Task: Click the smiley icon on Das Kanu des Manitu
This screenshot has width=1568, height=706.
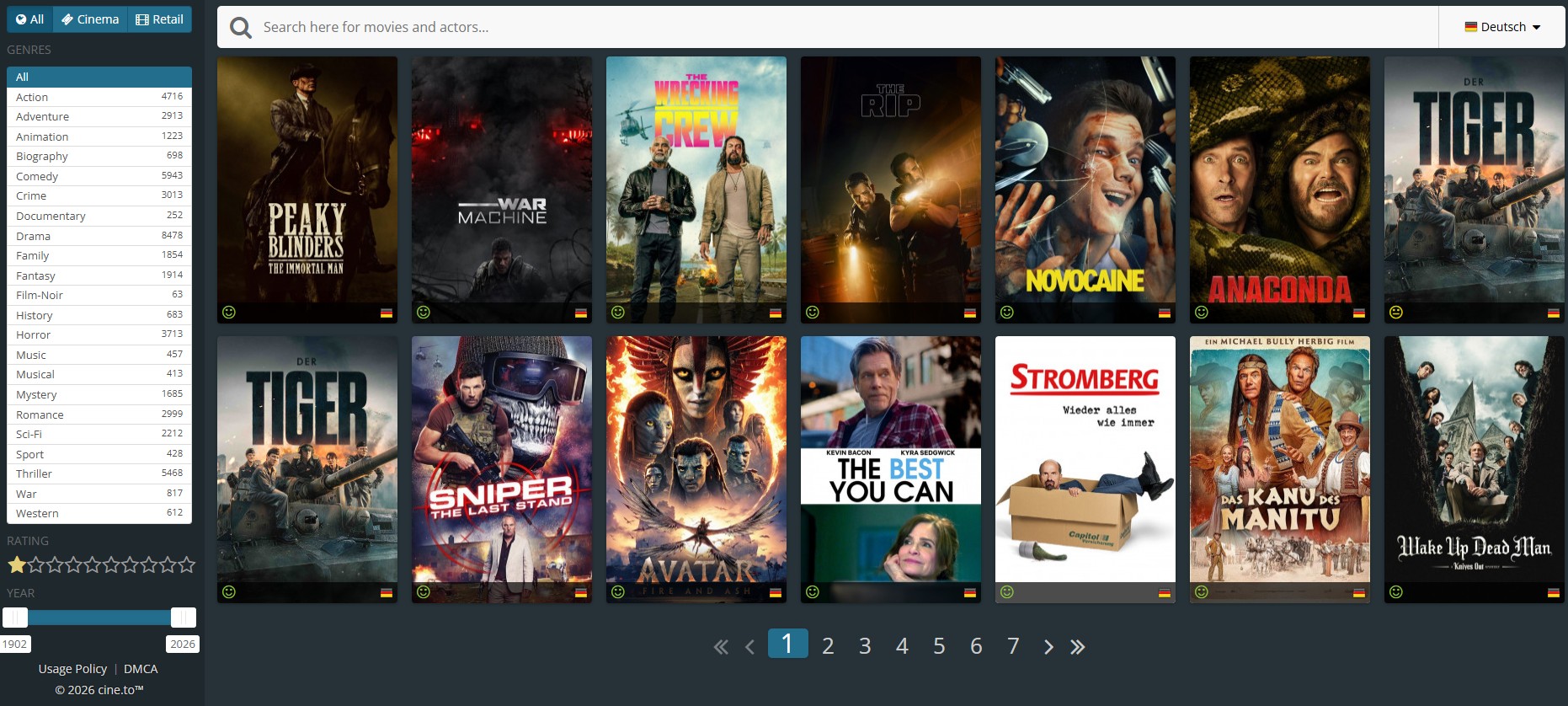Action: click(1202, 592)
